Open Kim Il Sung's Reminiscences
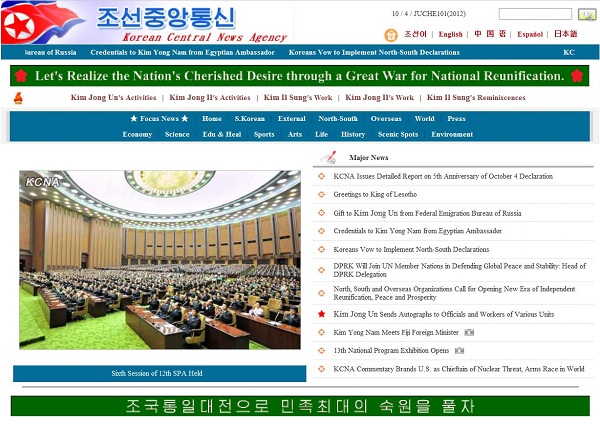 pos(476,98)
